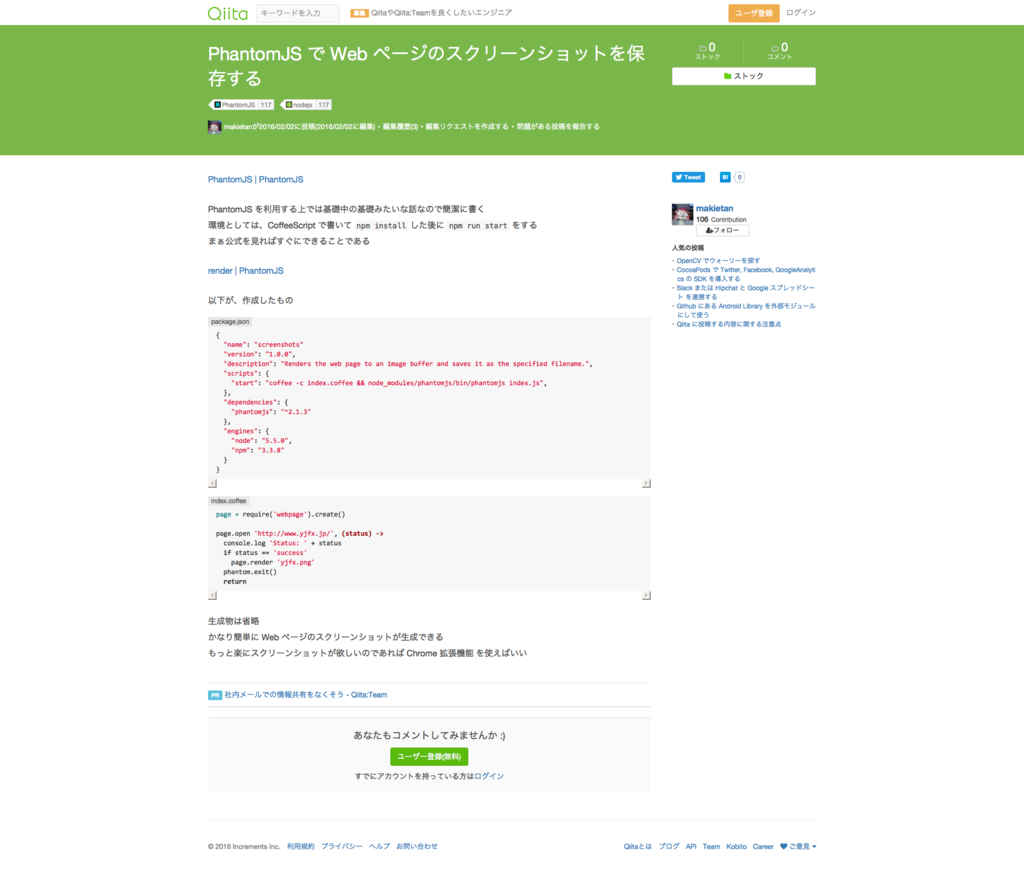Click package.json scrollbar left arrow

point(212,484)
